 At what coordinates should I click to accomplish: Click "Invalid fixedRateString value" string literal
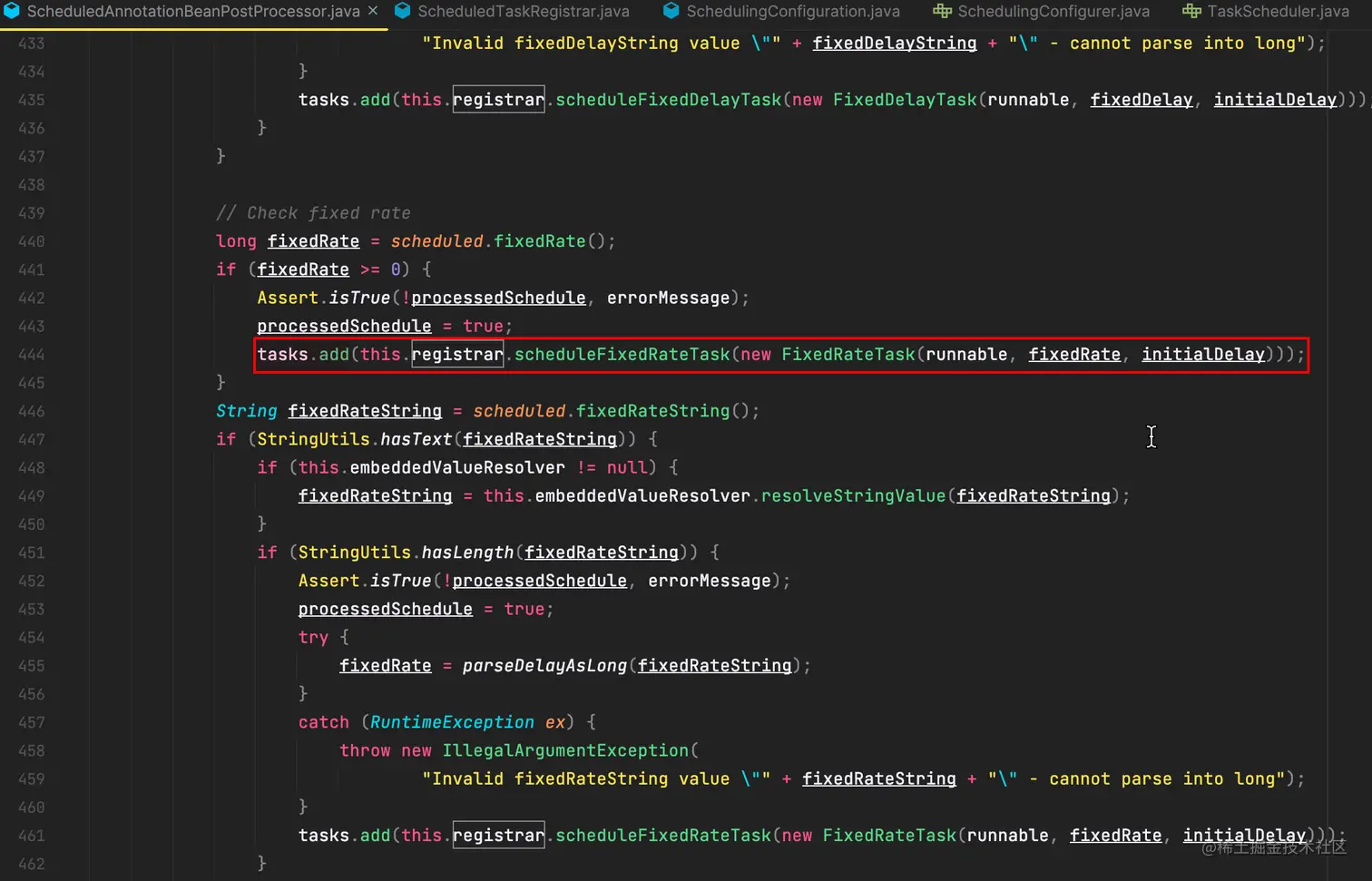tap(596, 779)
